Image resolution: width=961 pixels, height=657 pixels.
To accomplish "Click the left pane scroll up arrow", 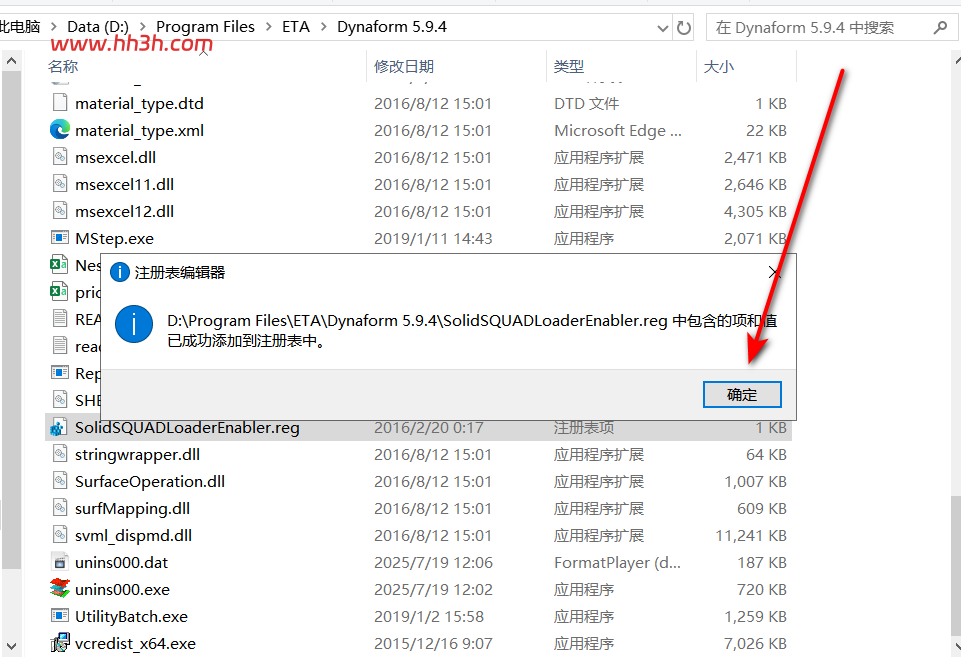I will tap(11, 61).
